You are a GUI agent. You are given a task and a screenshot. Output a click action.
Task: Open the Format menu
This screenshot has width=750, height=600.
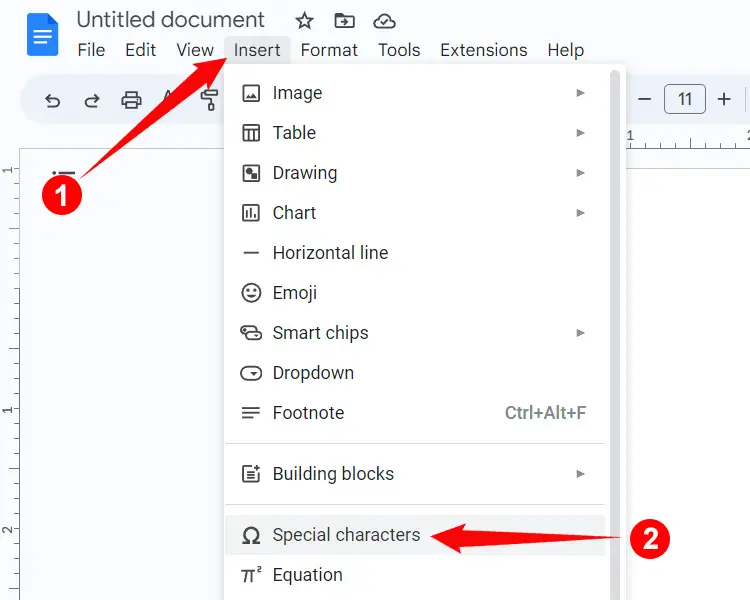click(329, 50)
